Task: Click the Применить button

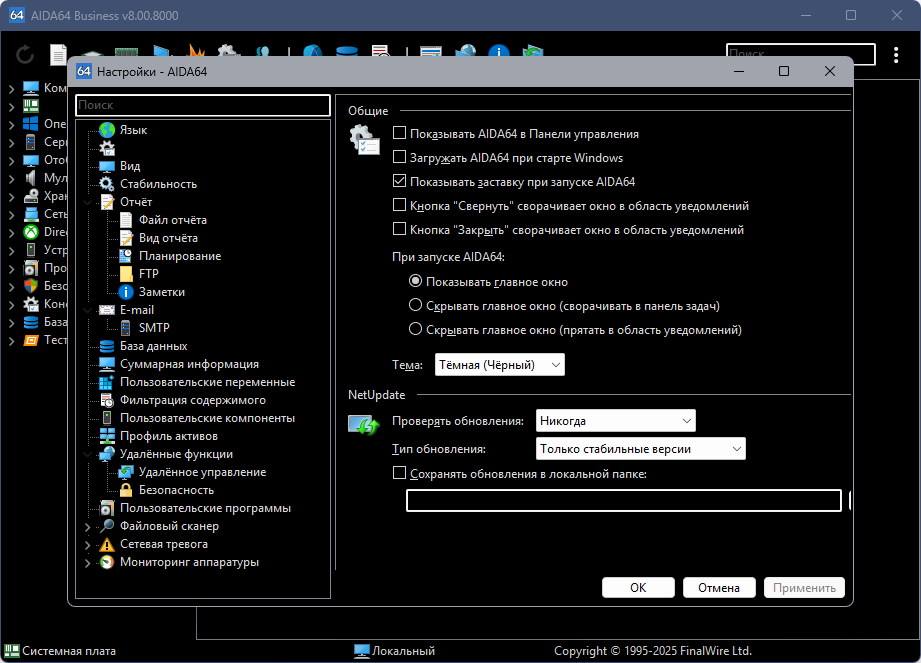Action: (x=804, y=587)
